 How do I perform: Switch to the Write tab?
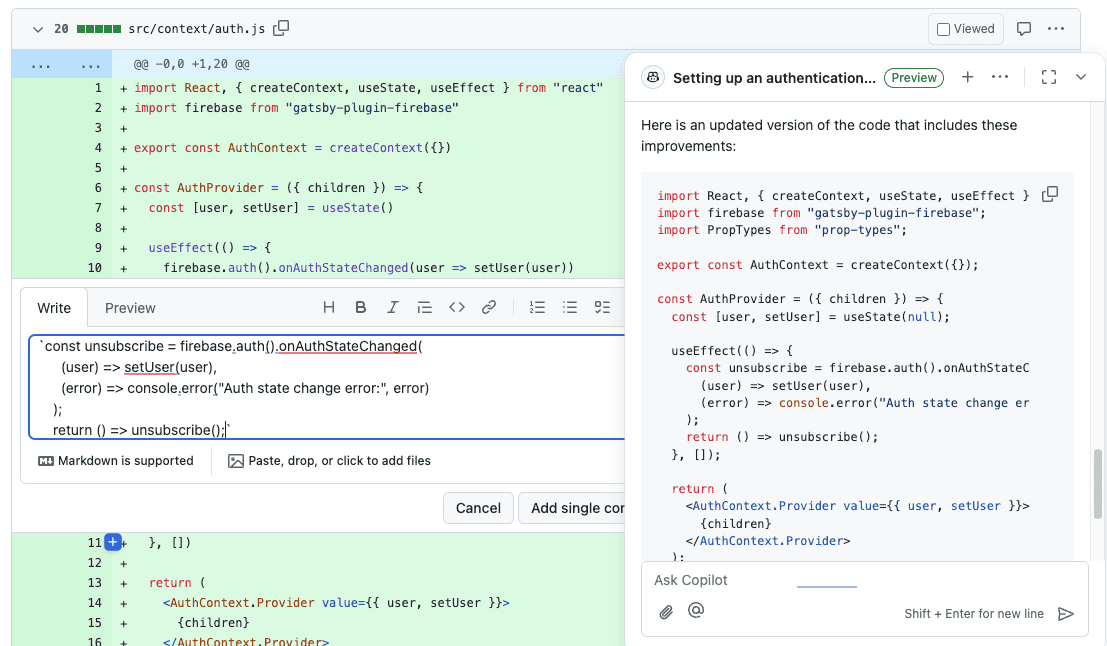54,308
